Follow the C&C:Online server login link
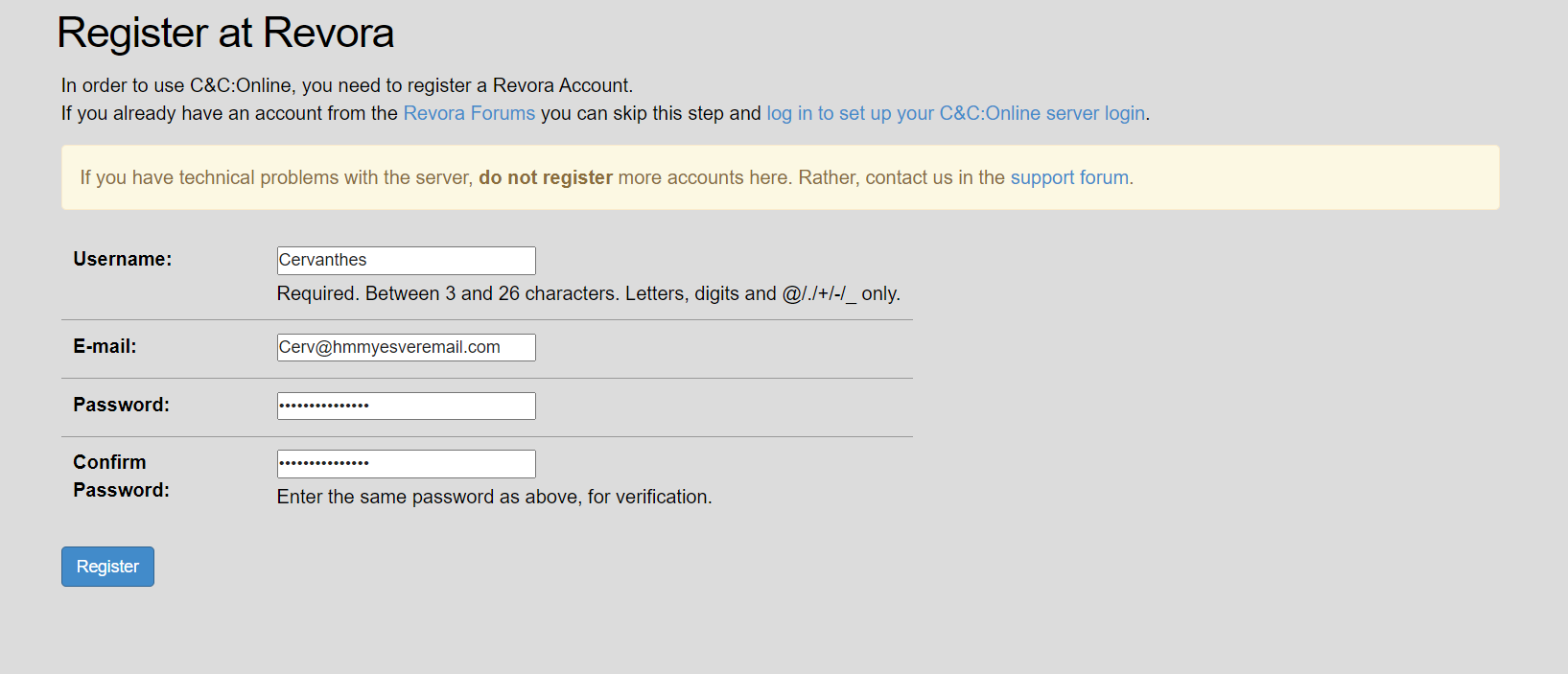 (x=955, y=113)
